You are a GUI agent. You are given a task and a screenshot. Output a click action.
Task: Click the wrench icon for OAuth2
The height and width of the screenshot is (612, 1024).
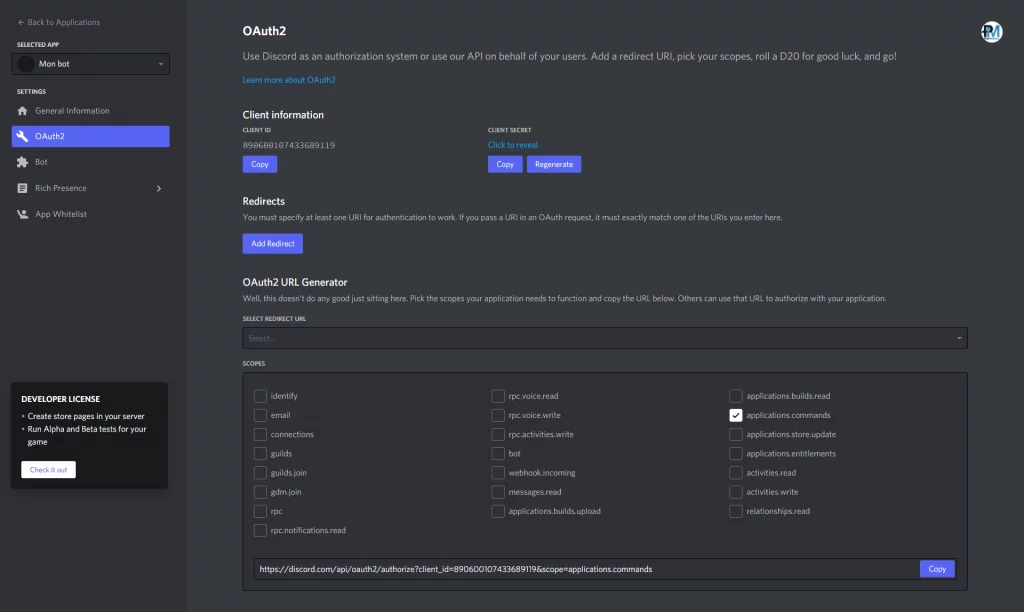click(23, 137)
